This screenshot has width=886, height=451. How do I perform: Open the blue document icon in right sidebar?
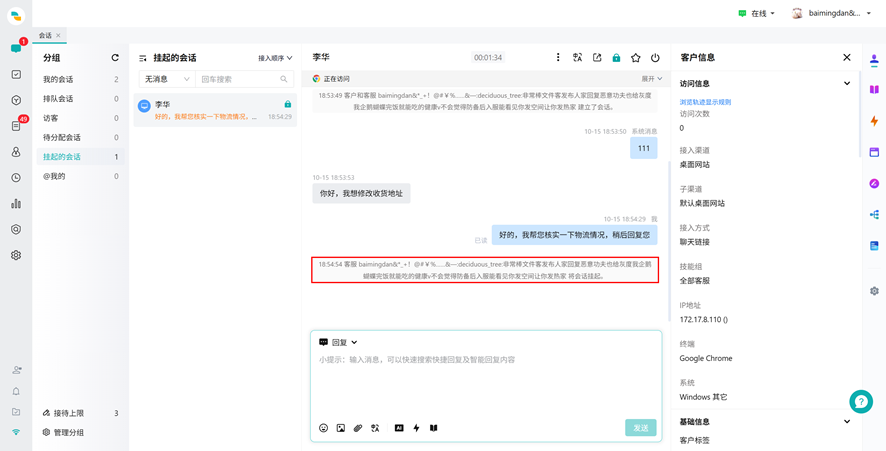[874, 245]
